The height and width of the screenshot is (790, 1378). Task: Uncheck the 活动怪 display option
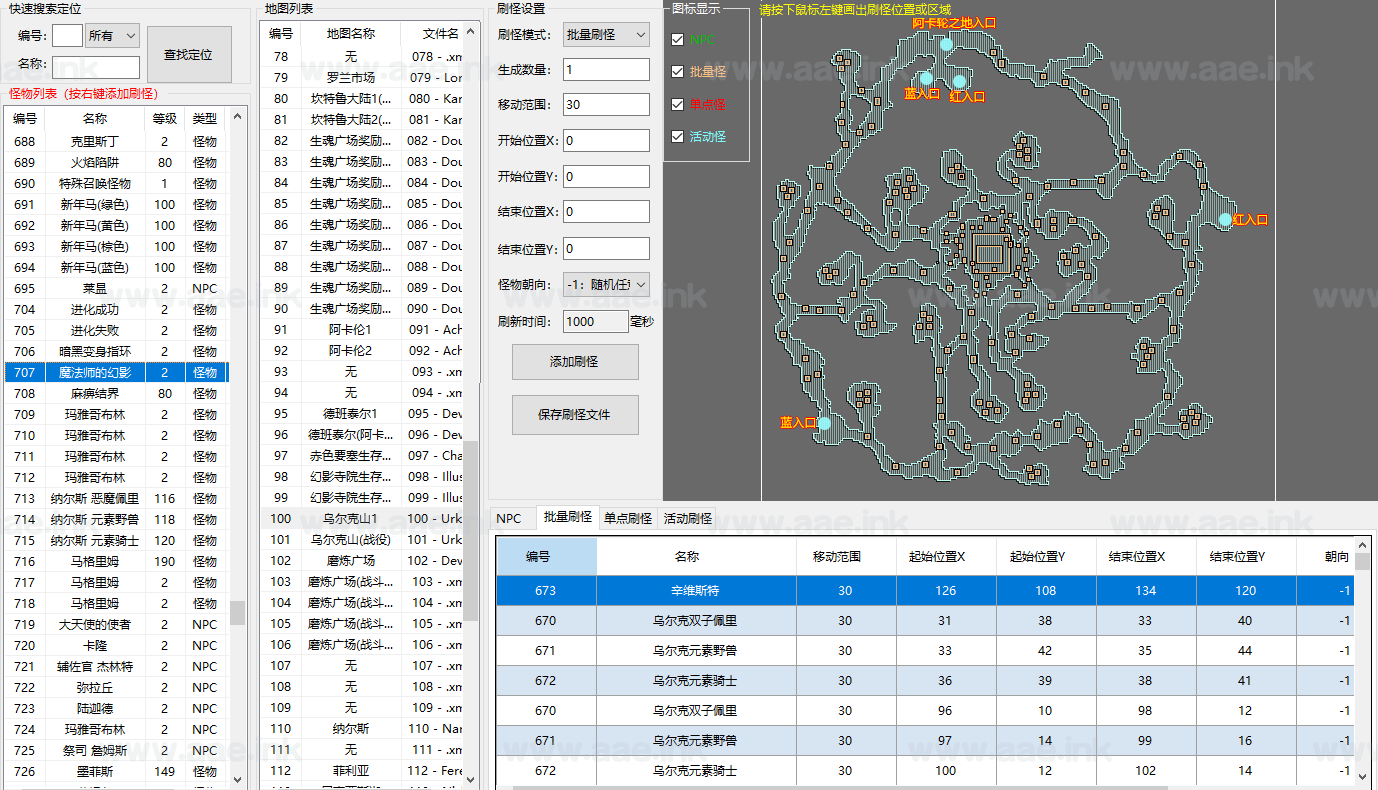click(x=675, y=136)
